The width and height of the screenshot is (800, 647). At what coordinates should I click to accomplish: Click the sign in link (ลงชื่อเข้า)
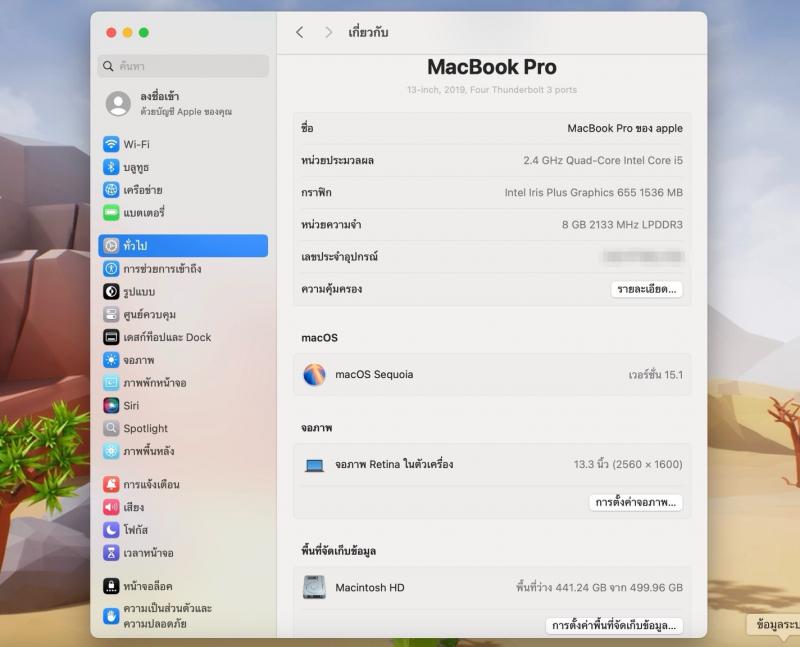[x=160, y=96]
